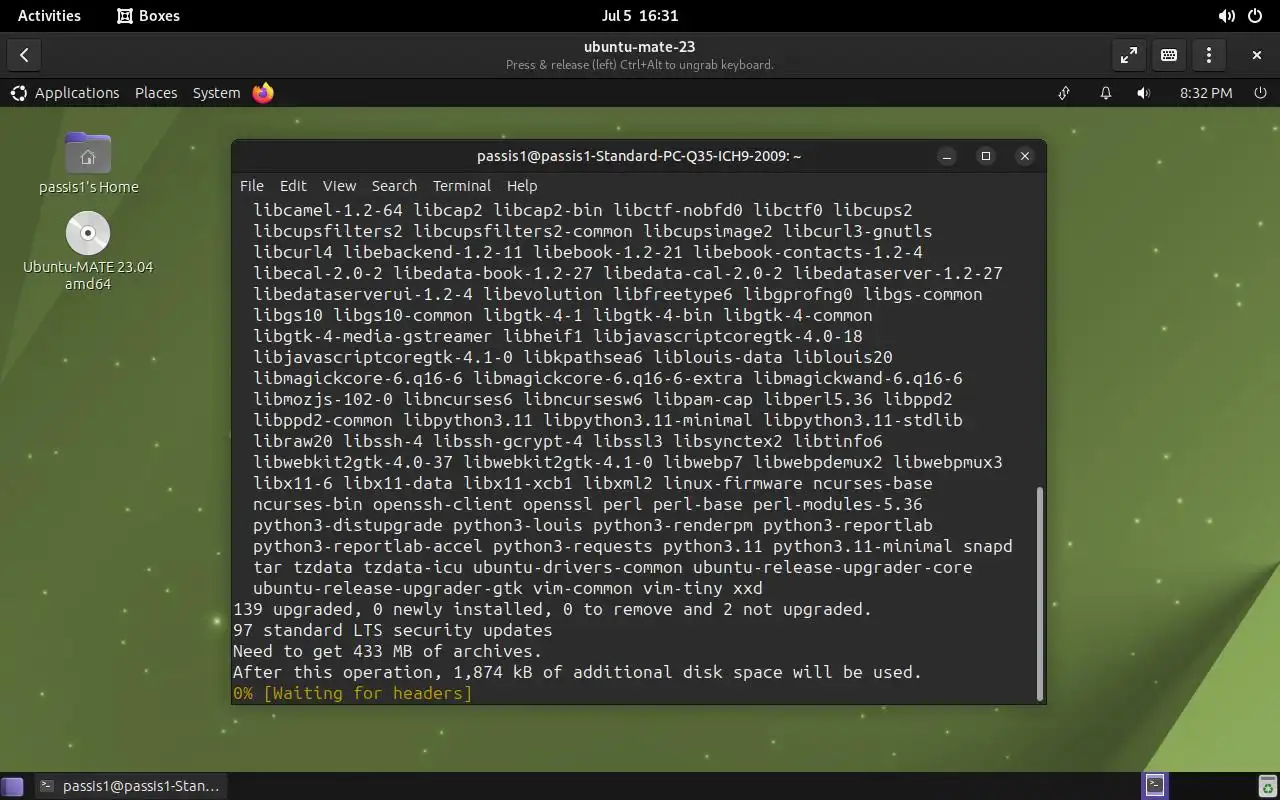Click '139 upgraded, 0 newly installed' line
The height and width of the screenshot is (800, 1280).
[x=552, y=609]
